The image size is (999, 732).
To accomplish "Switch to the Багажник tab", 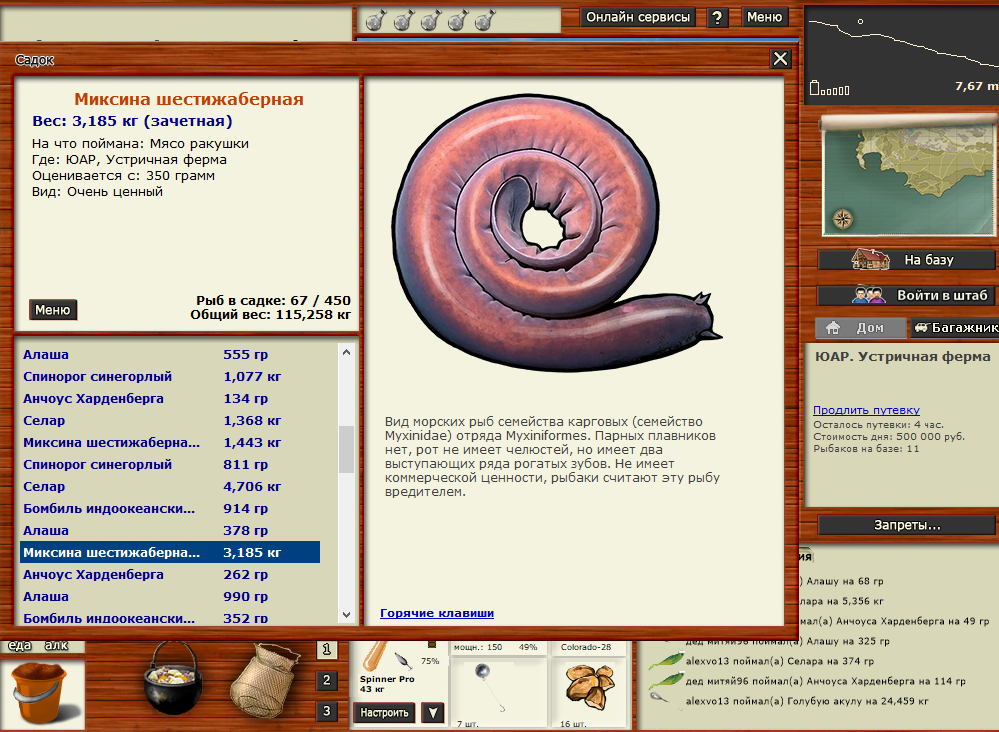I will coord(955,328).
